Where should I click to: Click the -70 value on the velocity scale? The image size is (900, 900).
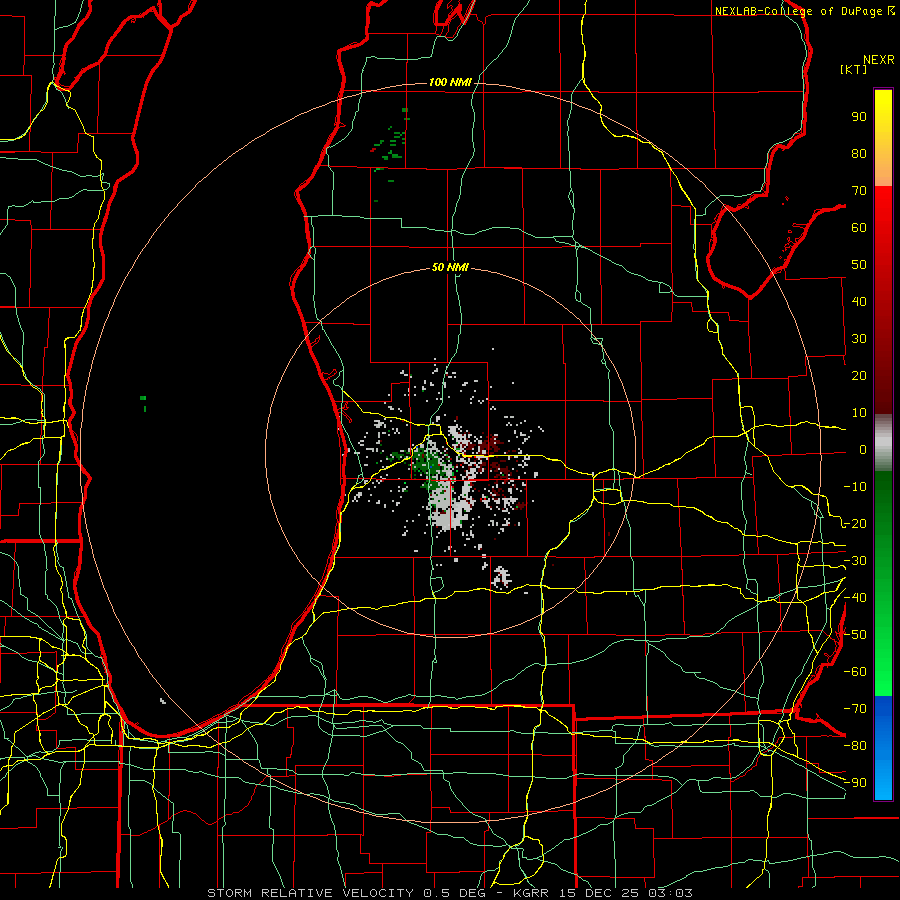(x=855, y=709)
